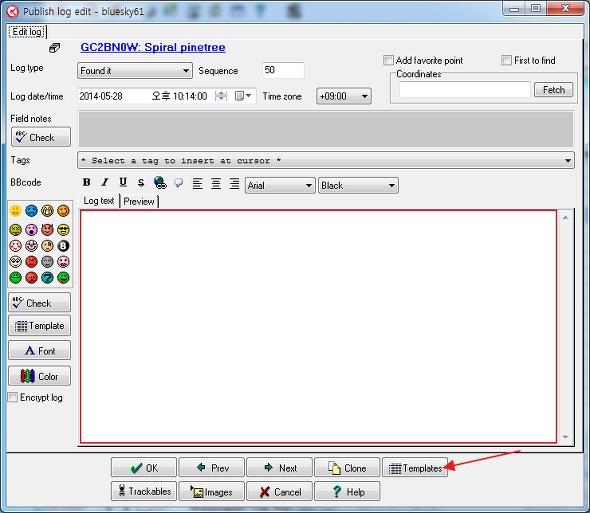This screenshot has height=513, width=590.
Task: Insert the black-eye smiley
Action: point(47,246)
